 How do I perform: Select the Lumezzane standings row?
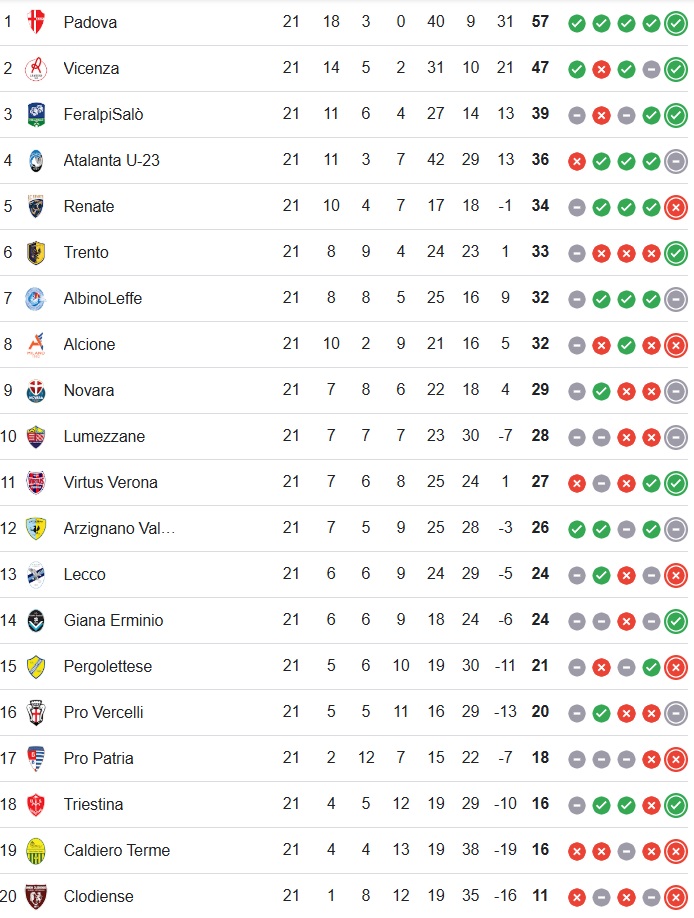[347, 437]
